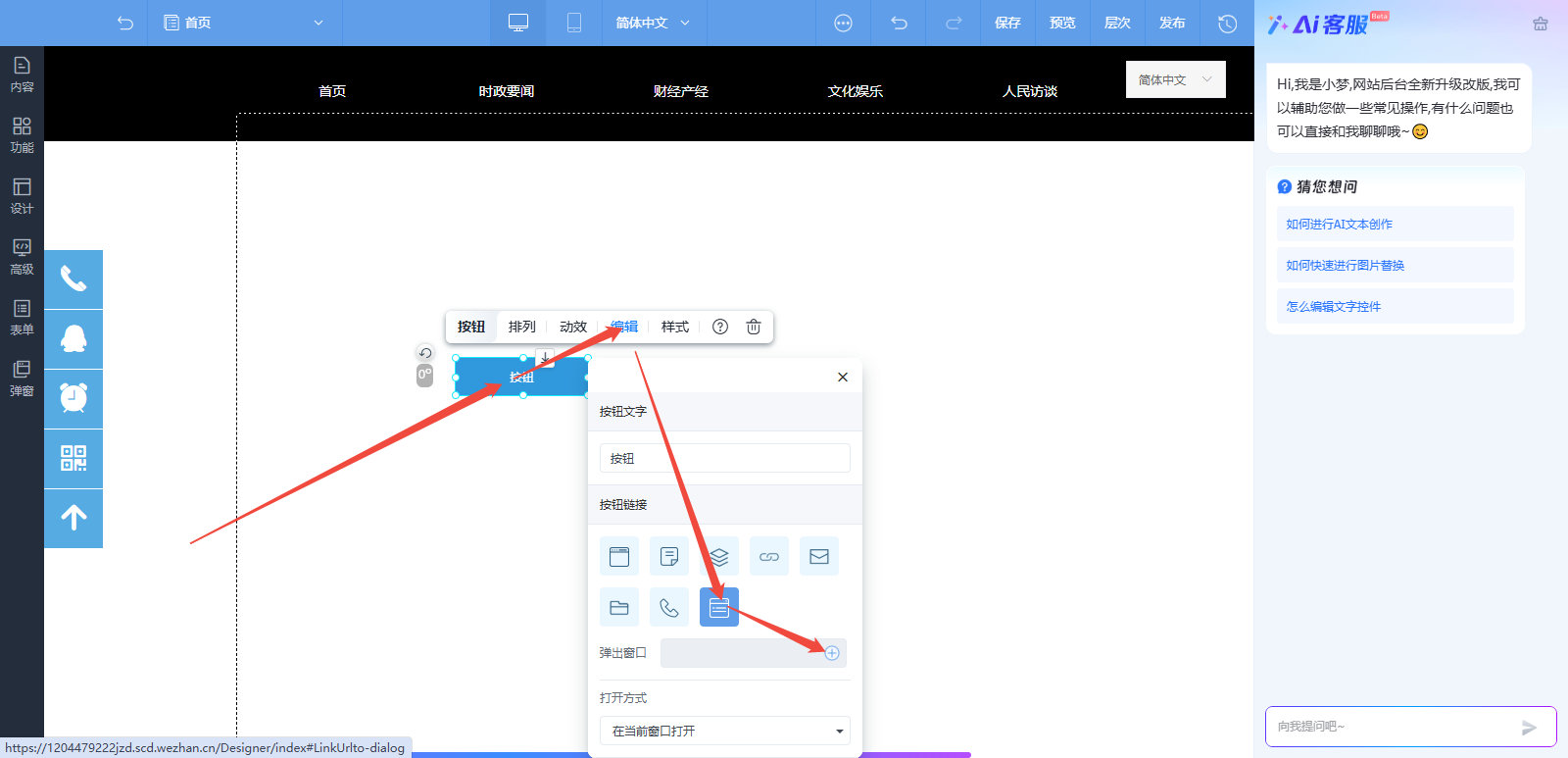The height and width of the screenshot is (758, 1568).
Task: Close the button edit dialog
Action: [x=843, y=377]
